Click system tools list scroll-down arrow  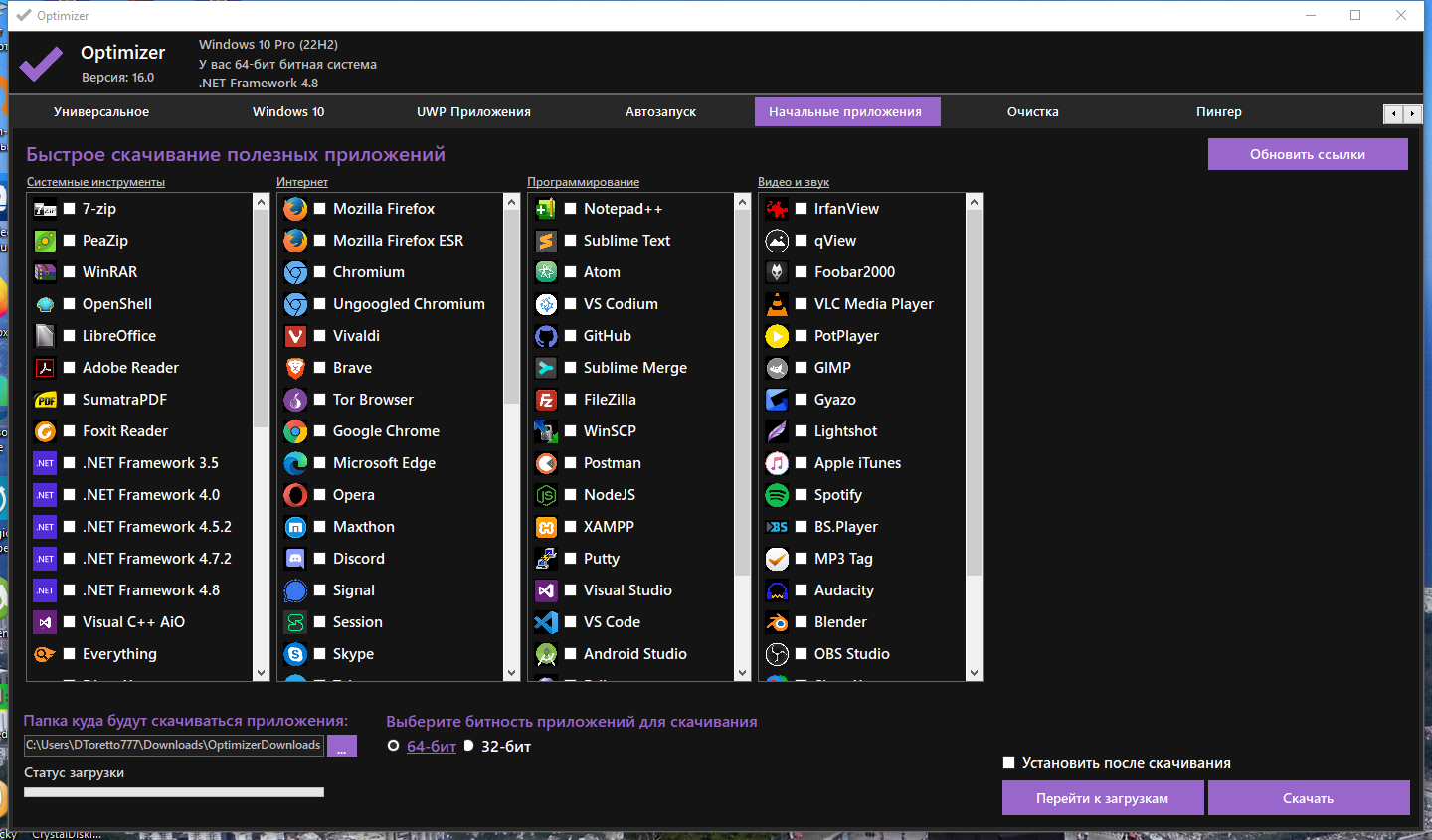[262, 673]
